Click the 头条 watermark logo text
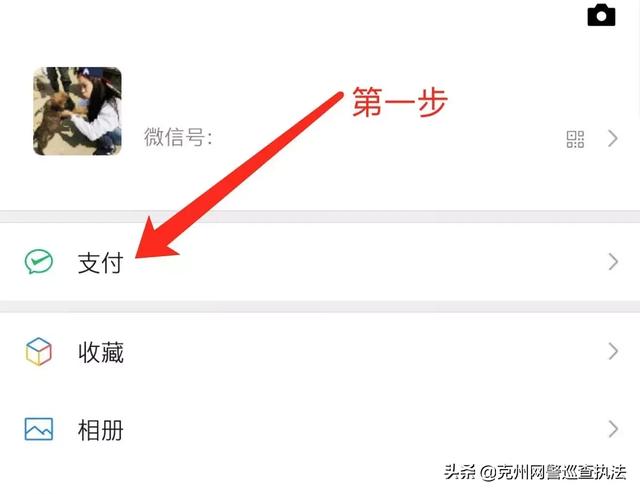The image size is (640, 494). pyautogui.click(x=460, y=472)
